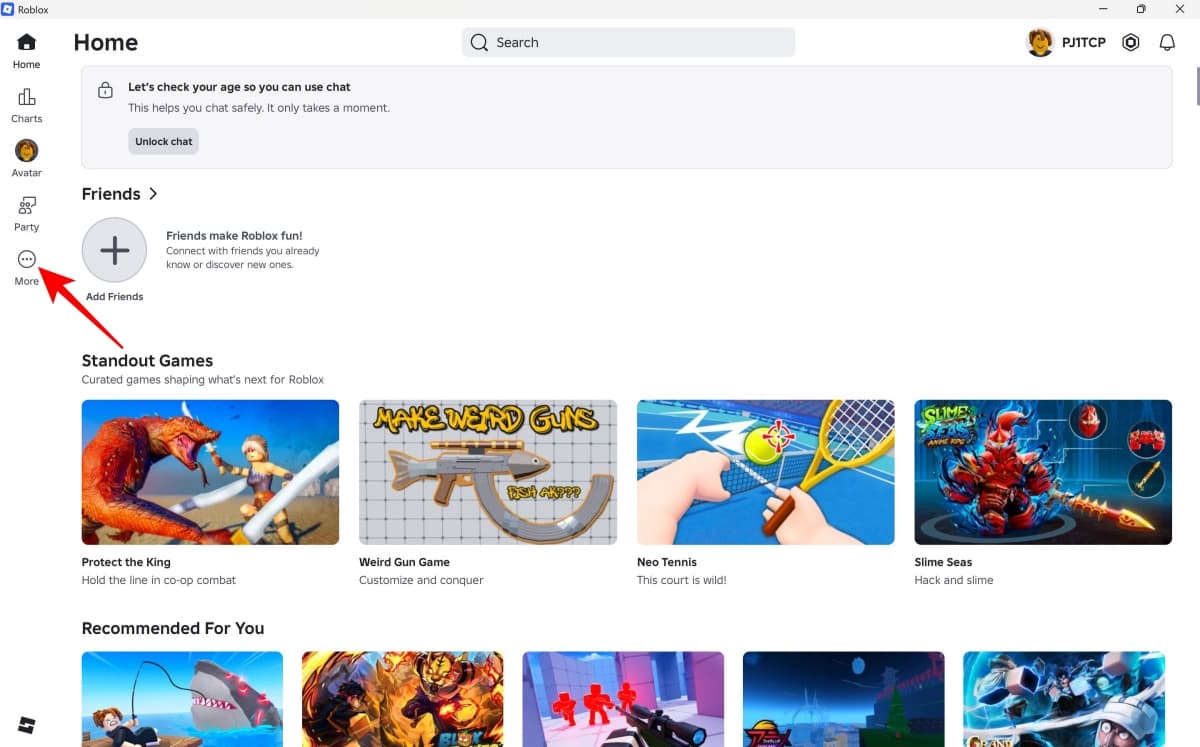Screen dimensions: 1200x747
Task: Click 'This court is wild!' subtitle
Action: point(682,580)
